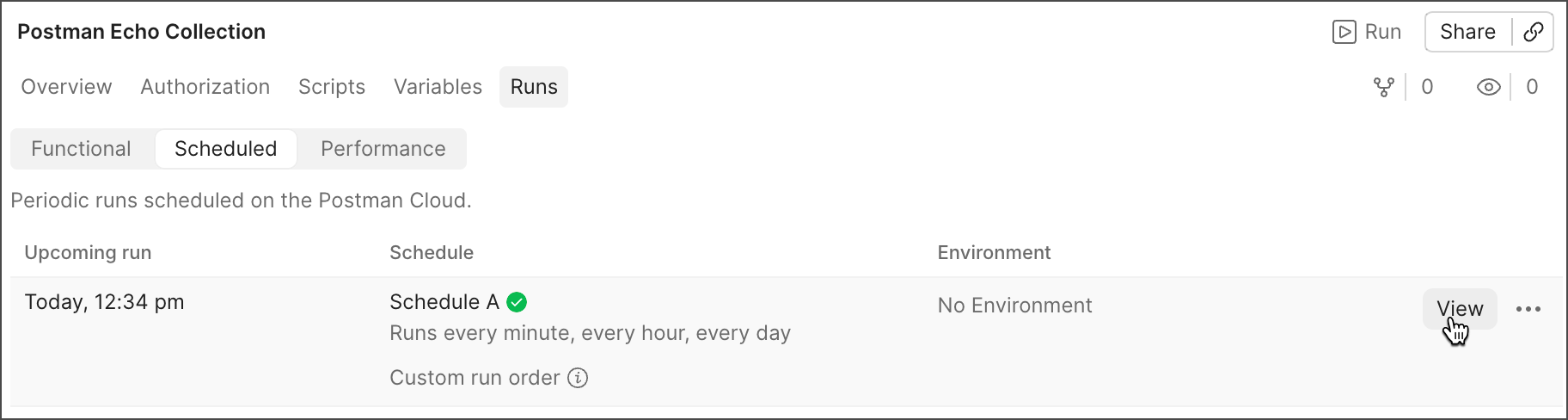
Task: Click info icon next to Custom run order
Action: (x=579, y=378)
